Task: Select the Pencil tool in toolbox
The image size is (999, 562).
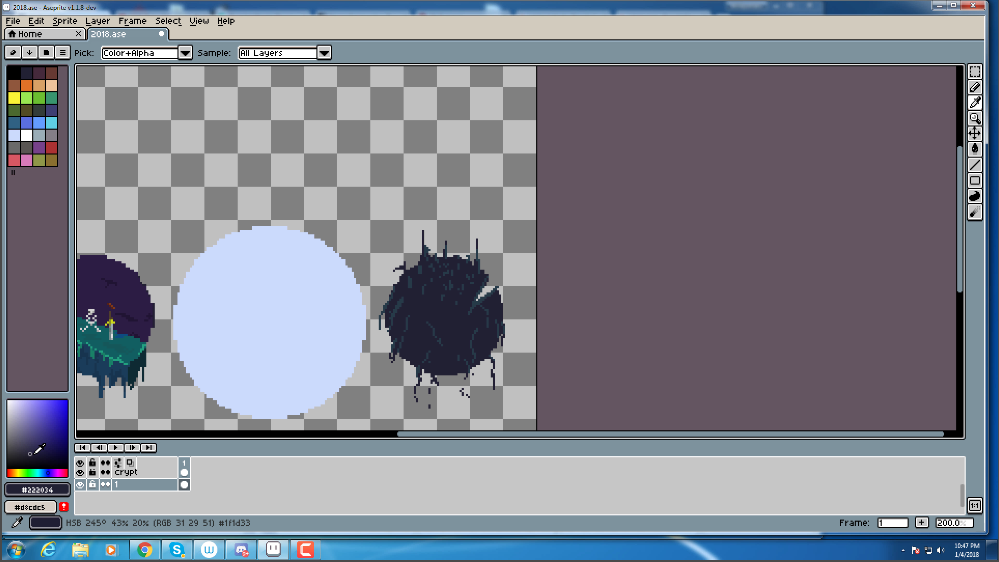Action: [x=975, y=87]
